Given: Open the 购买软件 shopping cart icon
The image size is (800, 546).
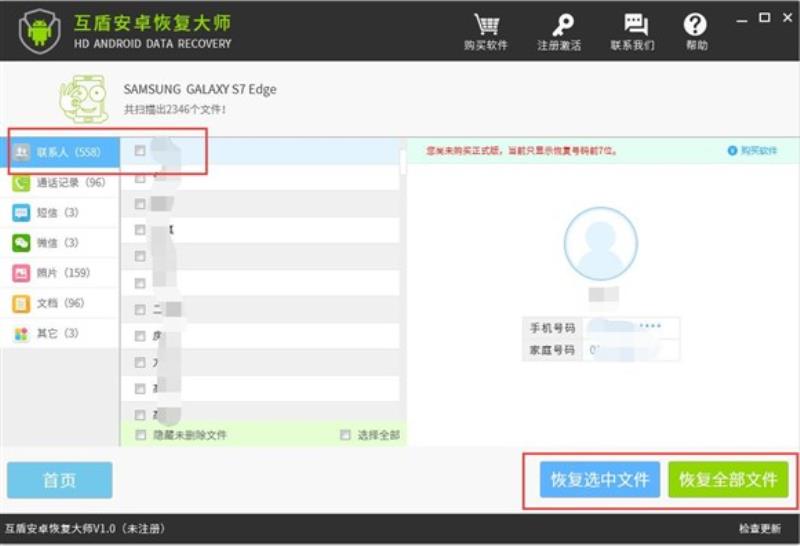Looking at the screenshot, I should pos(486,24).
